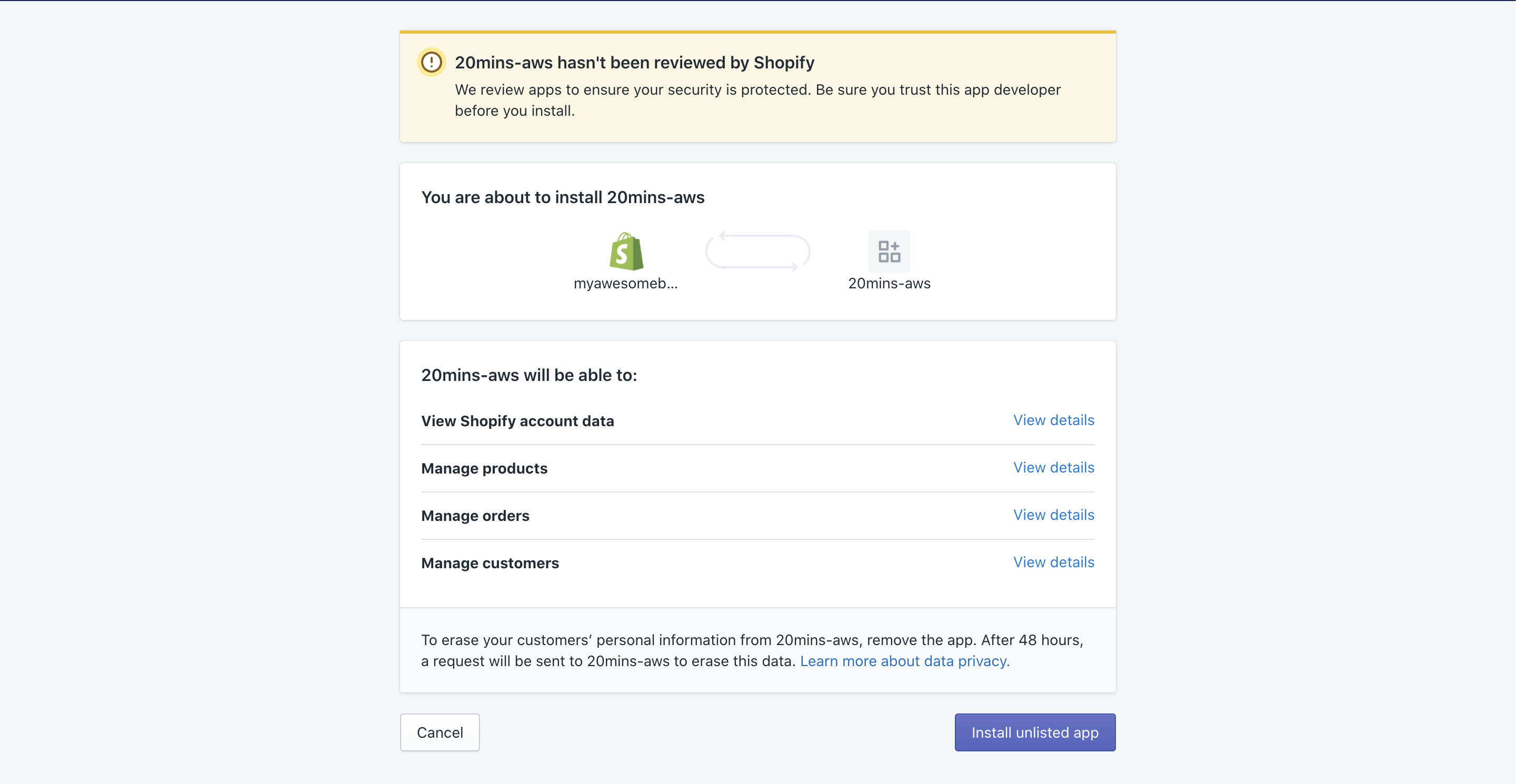Select the Manage products permission row

click(758, 468)
